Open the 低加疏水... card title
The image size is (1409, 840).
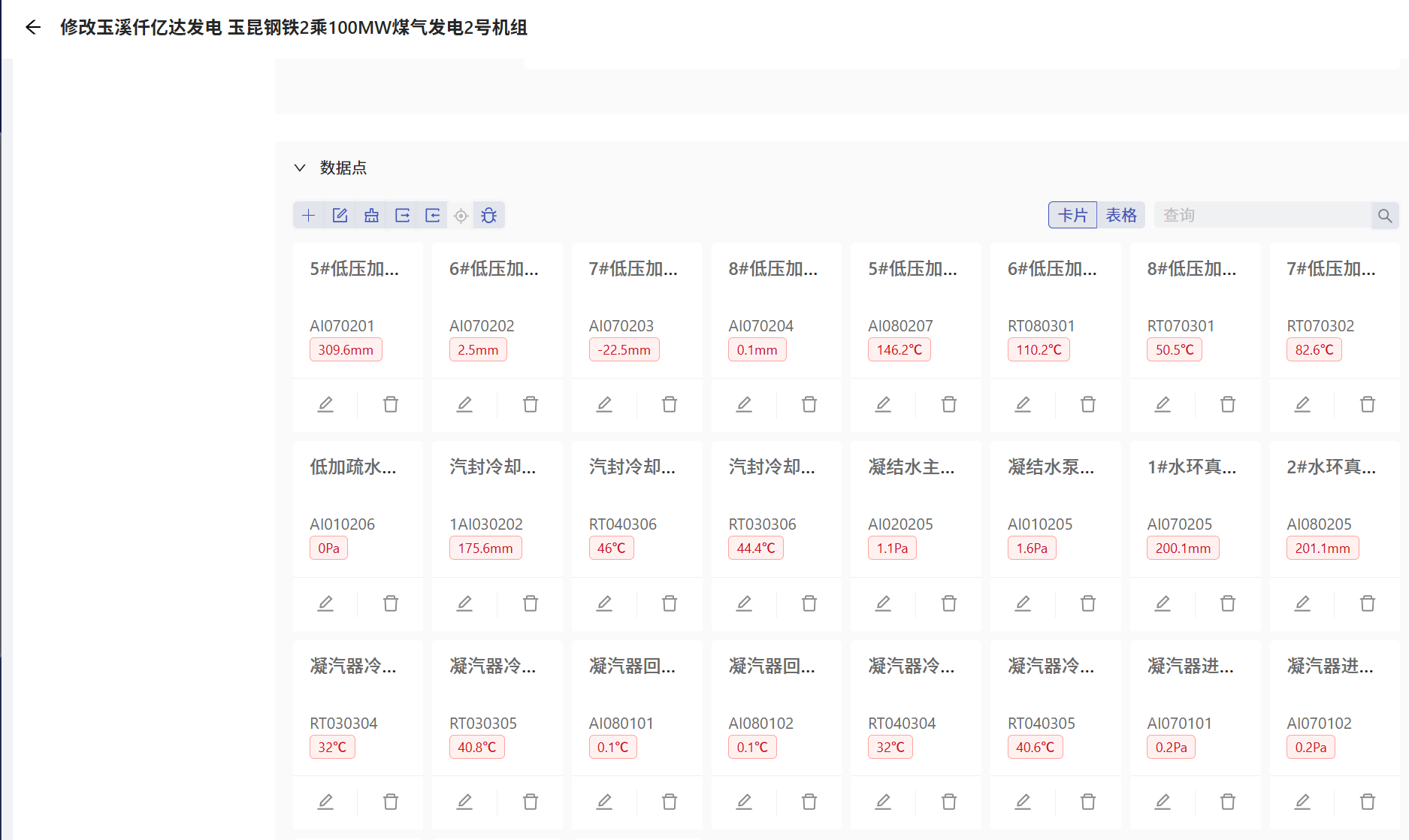pos(353,467)
